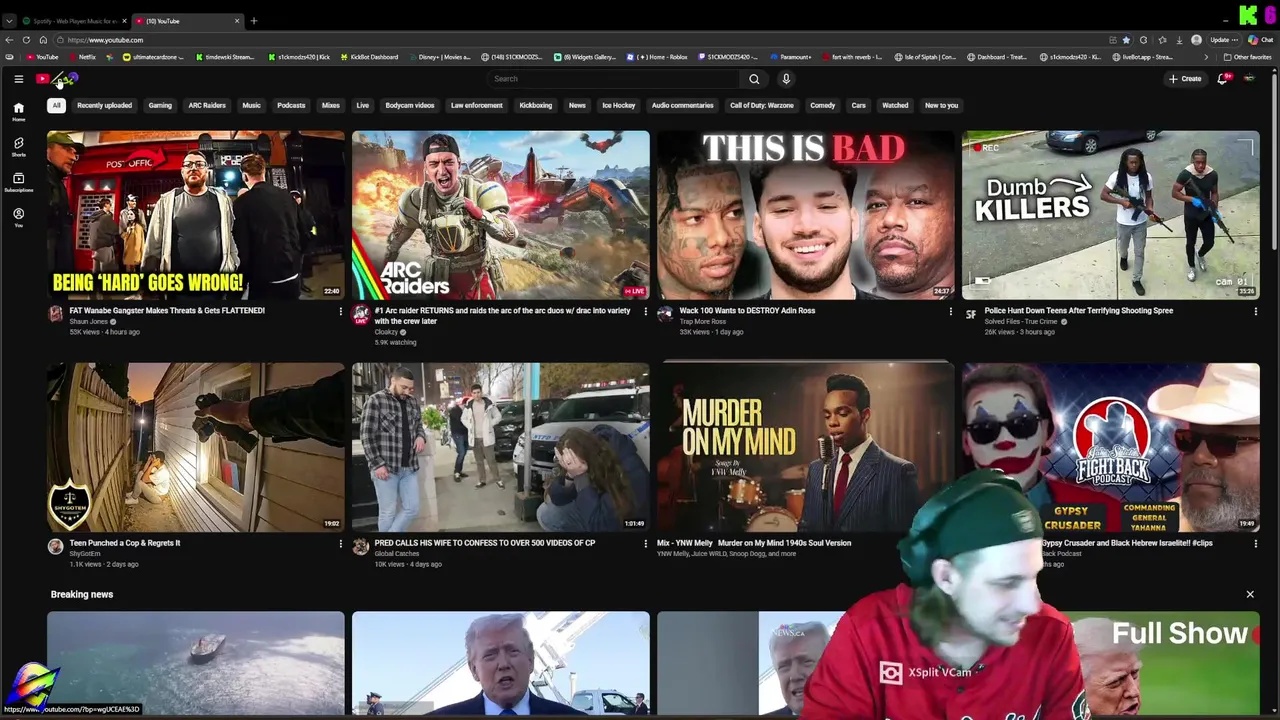
Task: Open breaking news boat video thumbnail
Action: (x=195, y=664)
